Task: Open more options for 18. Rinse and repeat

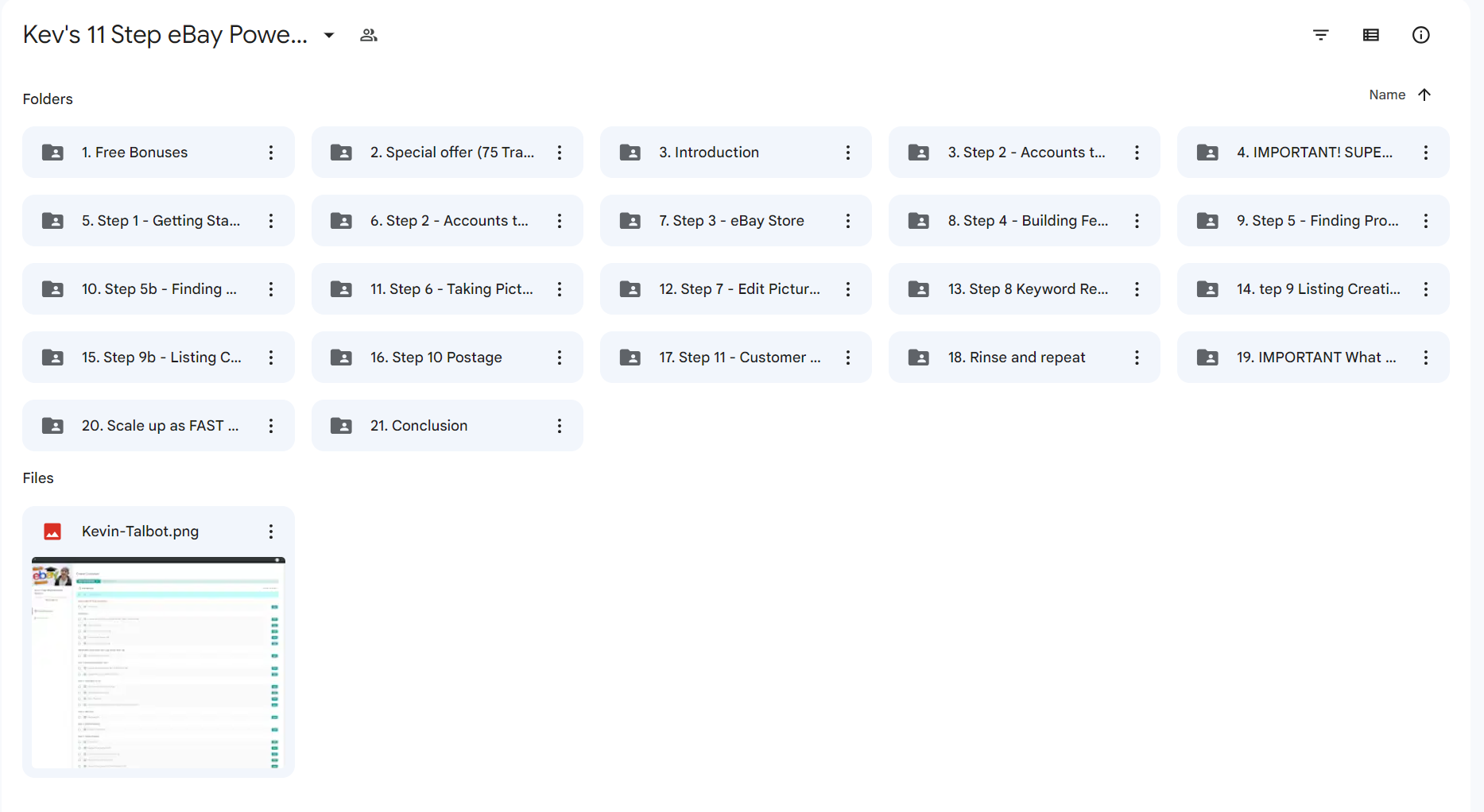Action: pos(1137,358)
